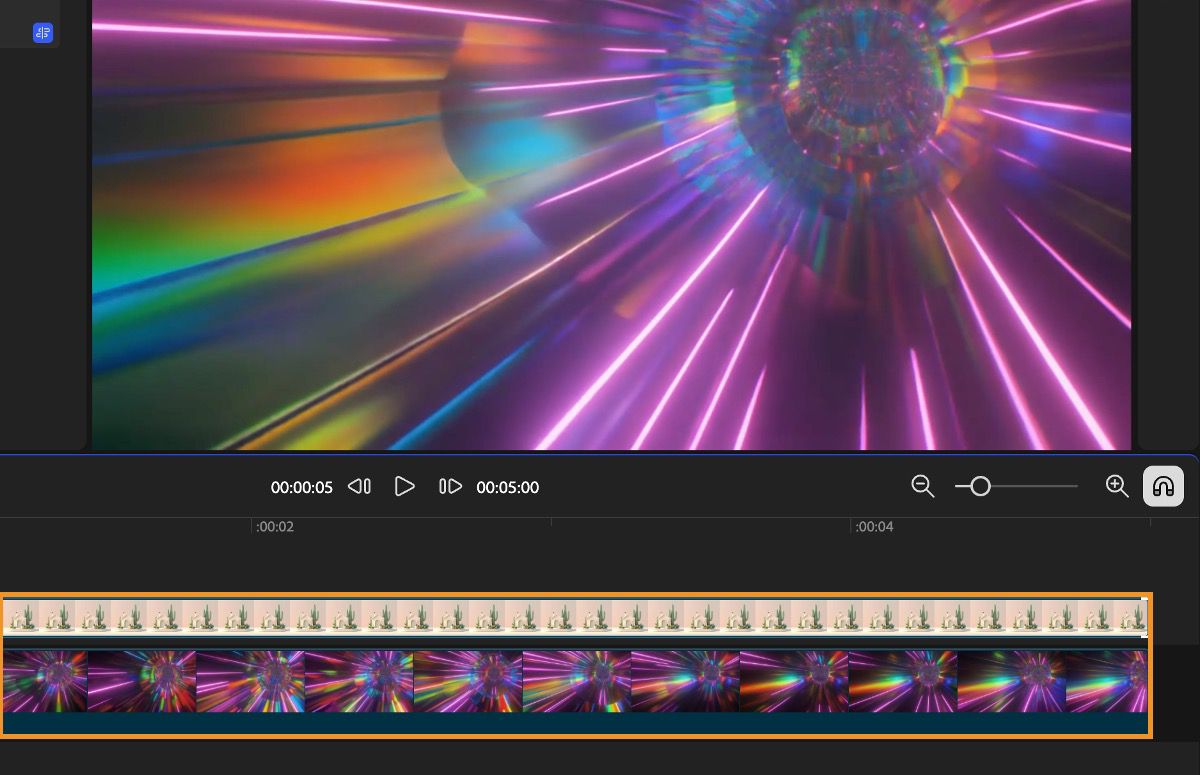This screenshot has height=775, width=1200.
Task: Toggle playback with the play control
Action: (404, 486)
